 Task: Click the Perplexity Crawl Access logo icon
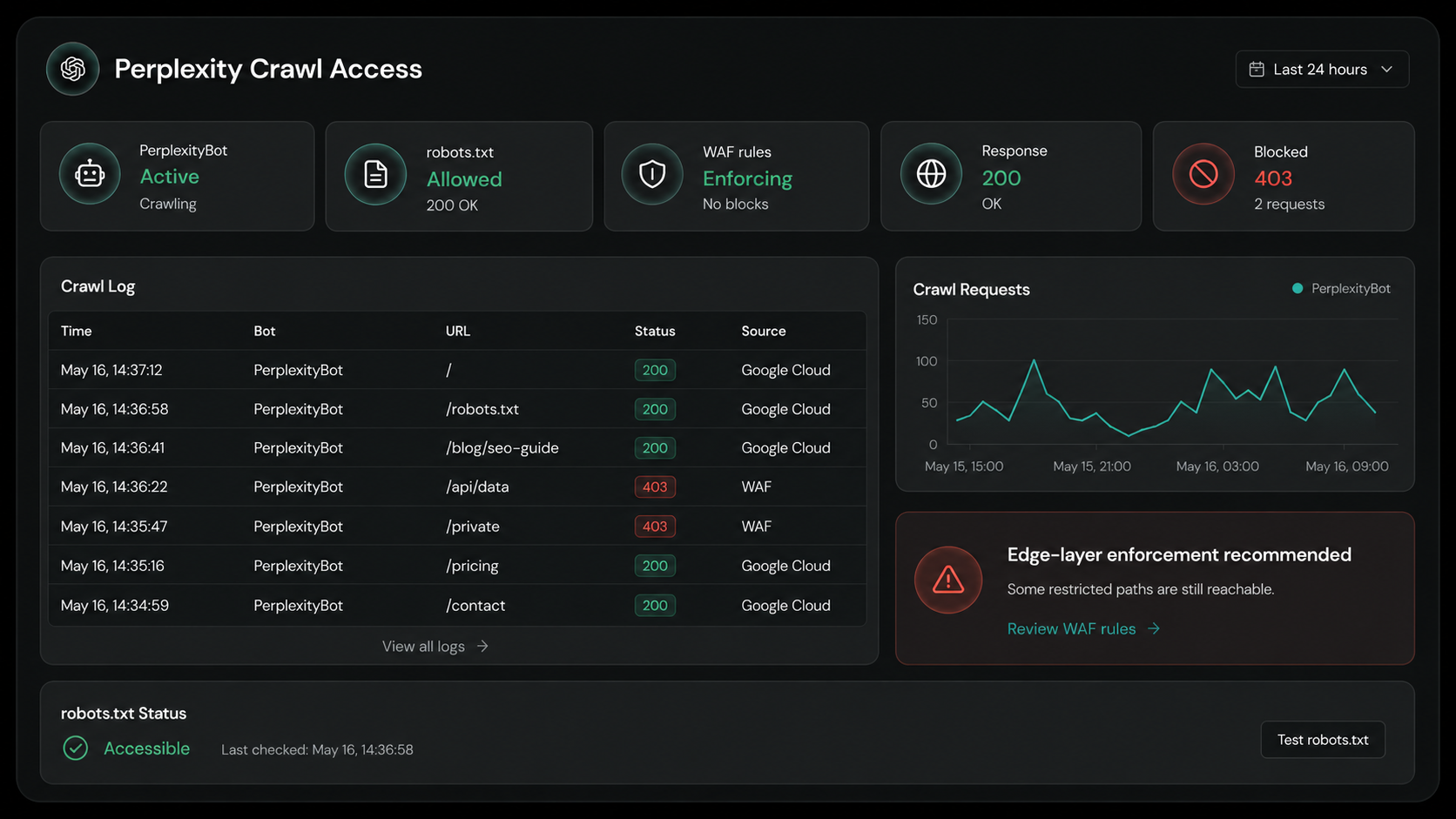pos(73,69)
